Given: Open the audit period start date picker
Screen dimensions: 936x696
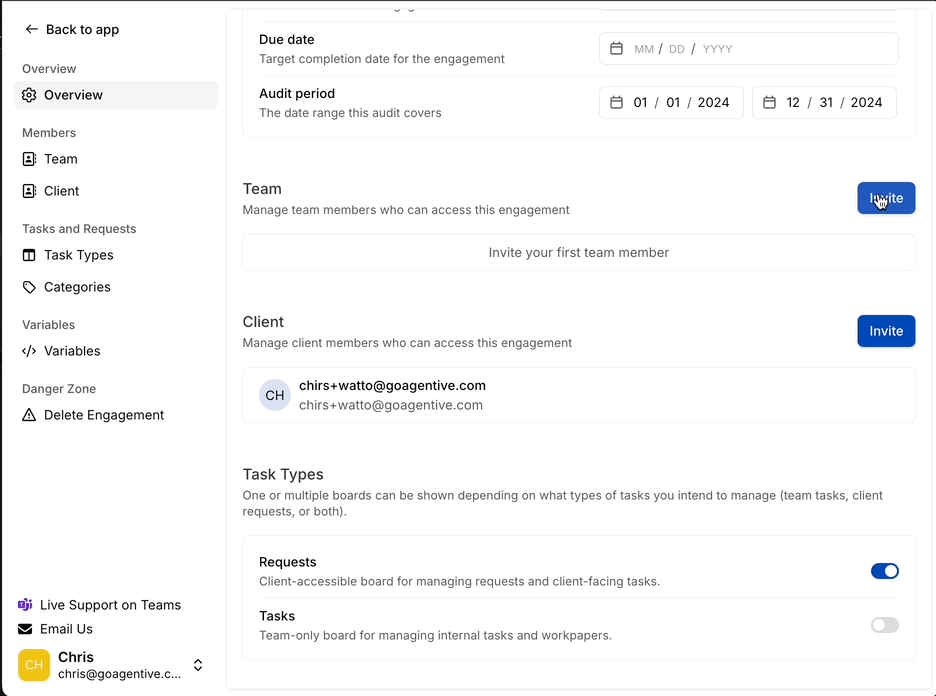Looking at the screenshot, I should [x=617, y=103].
